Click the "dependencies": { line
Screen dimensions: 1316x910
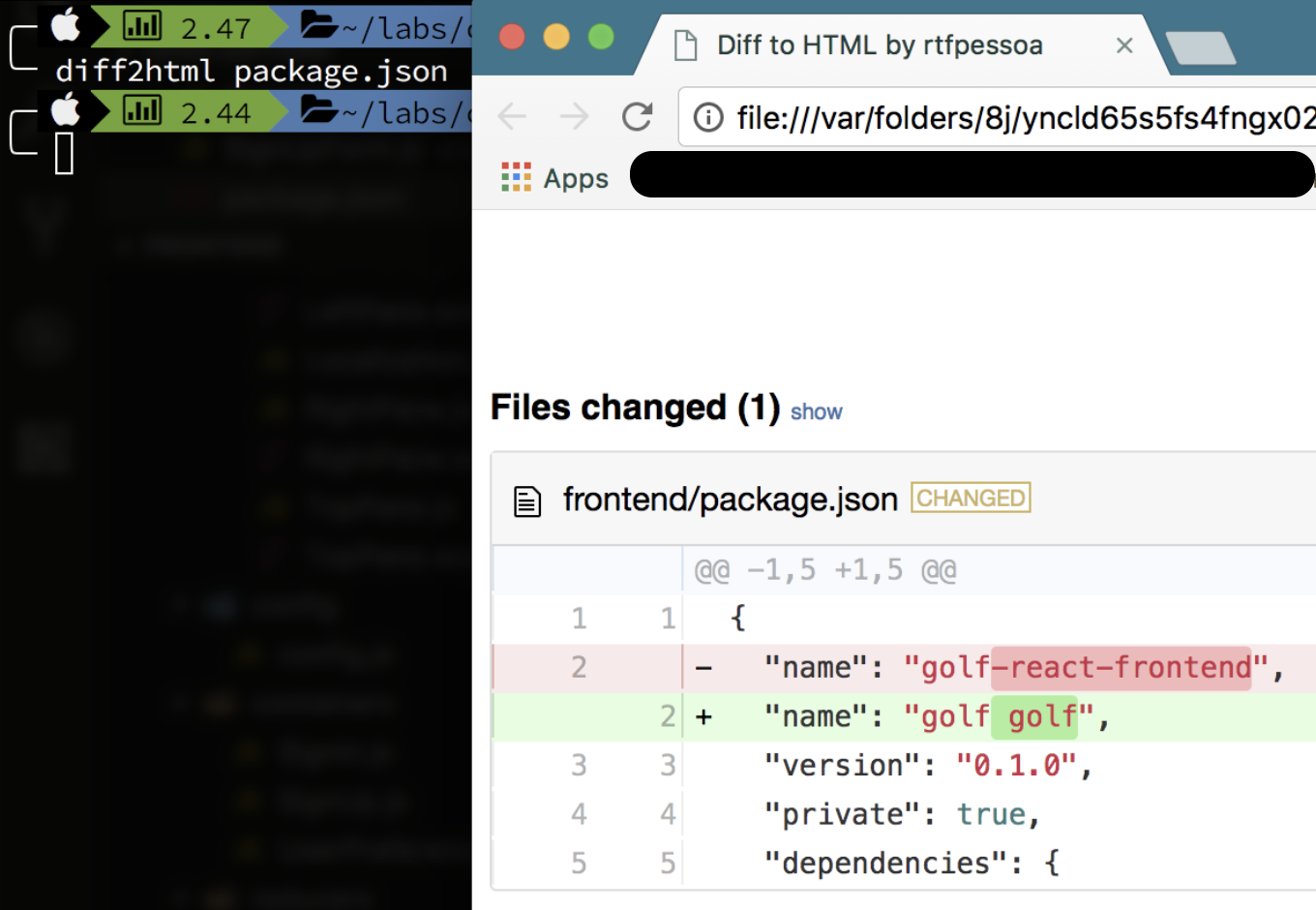coord(904,863)
